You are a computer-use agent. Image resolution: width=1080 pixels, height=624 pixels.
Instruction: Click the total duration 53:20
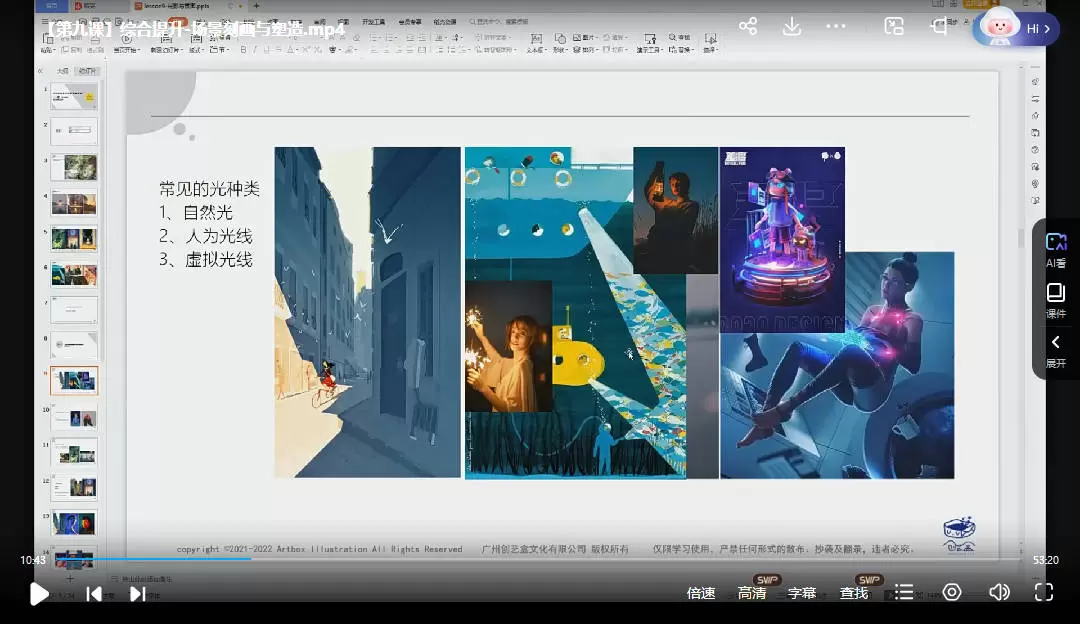pos(1046,560)
